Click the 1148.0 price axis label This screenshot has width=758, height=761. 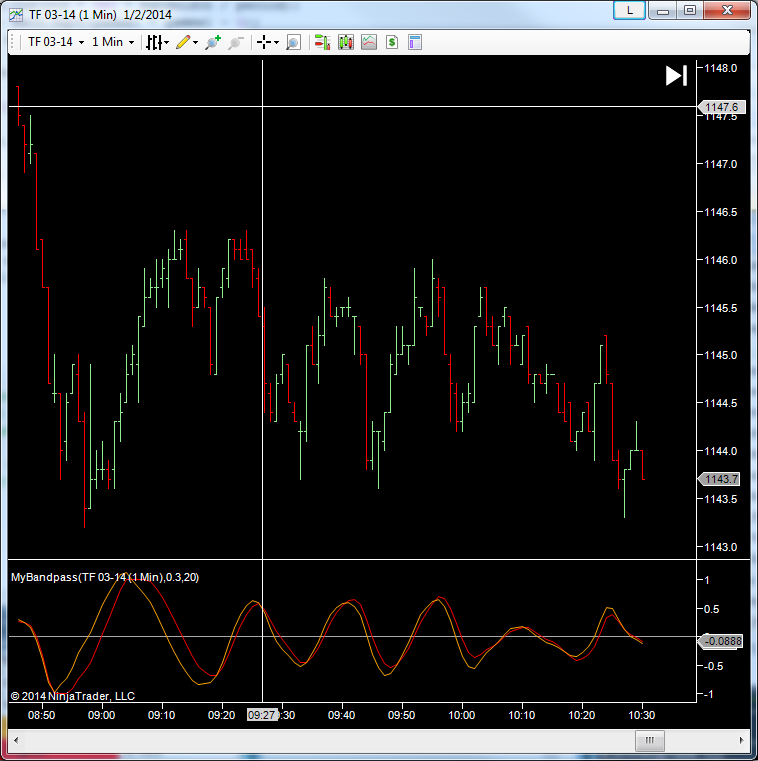point(720,68)
